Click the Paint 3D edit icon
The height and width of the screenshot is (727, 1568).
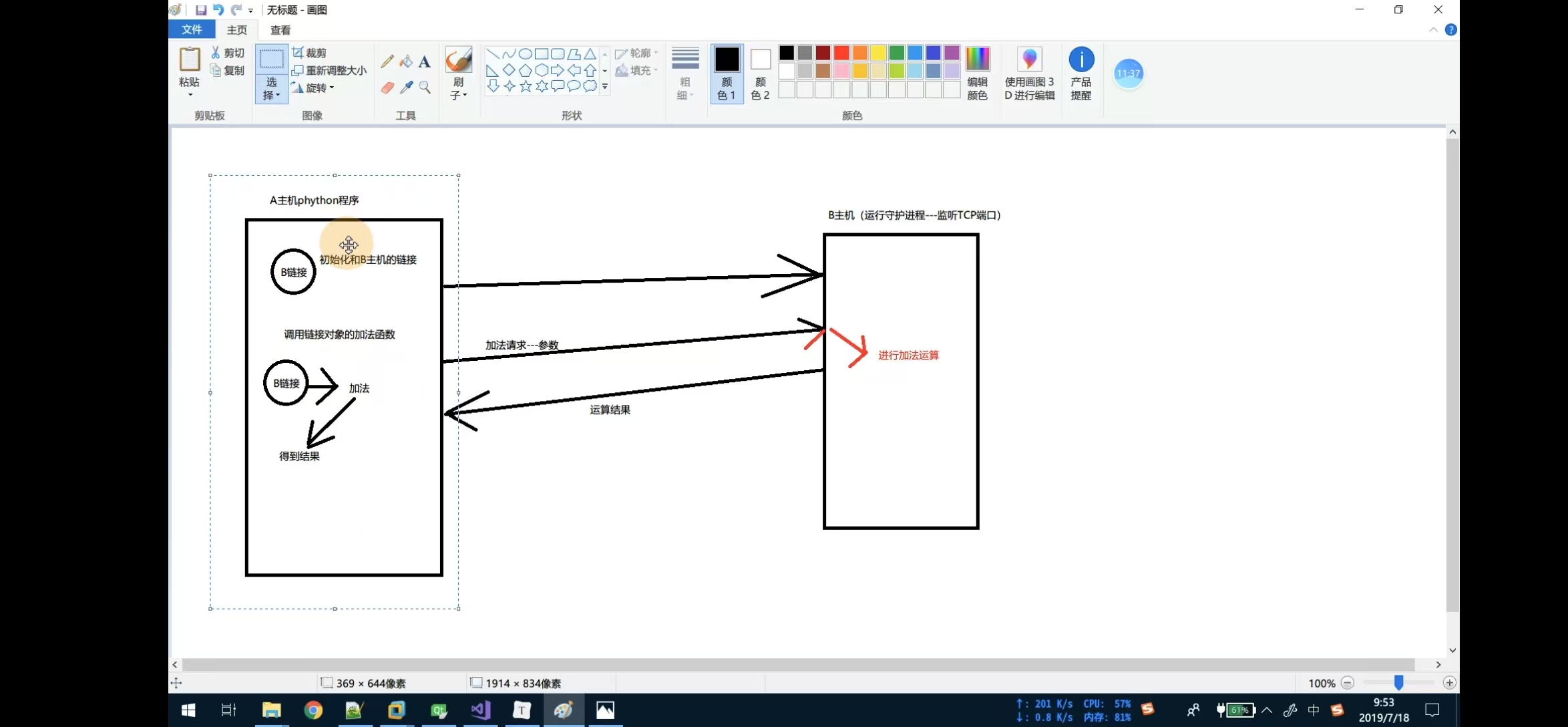[x=1029, y=59]
